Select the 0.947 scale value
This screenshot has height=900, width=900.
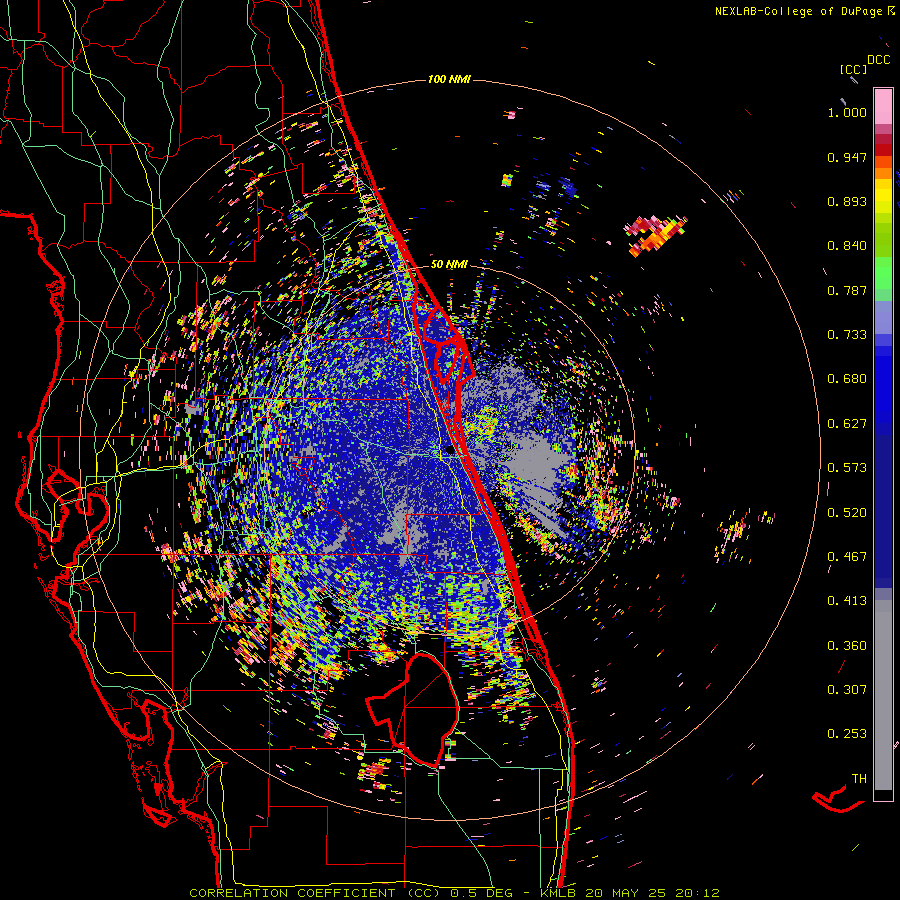[847, 157]
